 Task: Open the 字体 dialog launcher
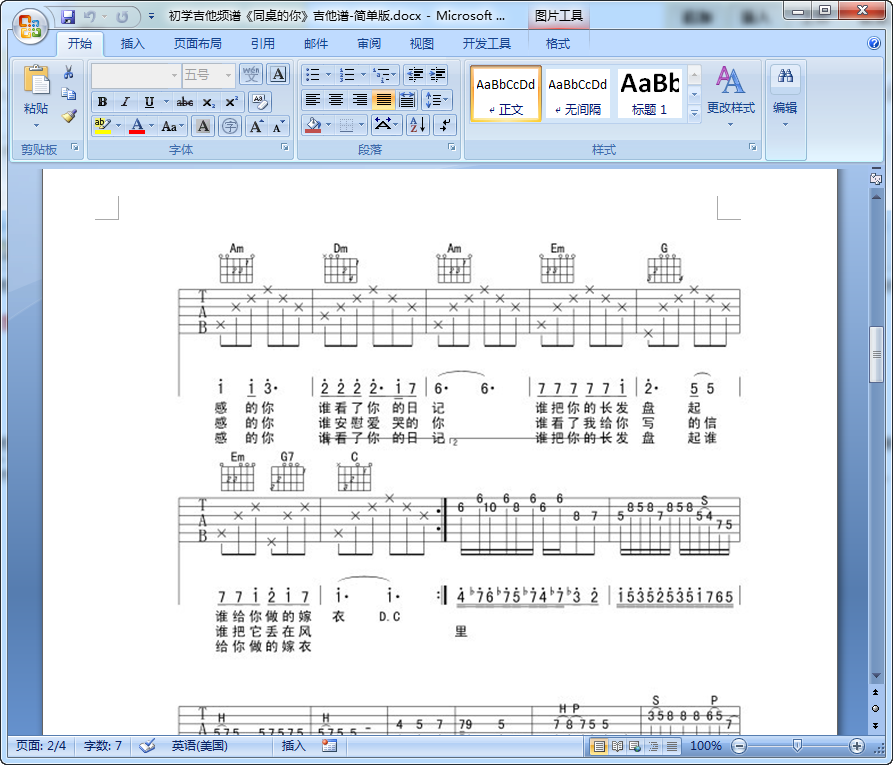pyautogui.click(x=284, y=148)
